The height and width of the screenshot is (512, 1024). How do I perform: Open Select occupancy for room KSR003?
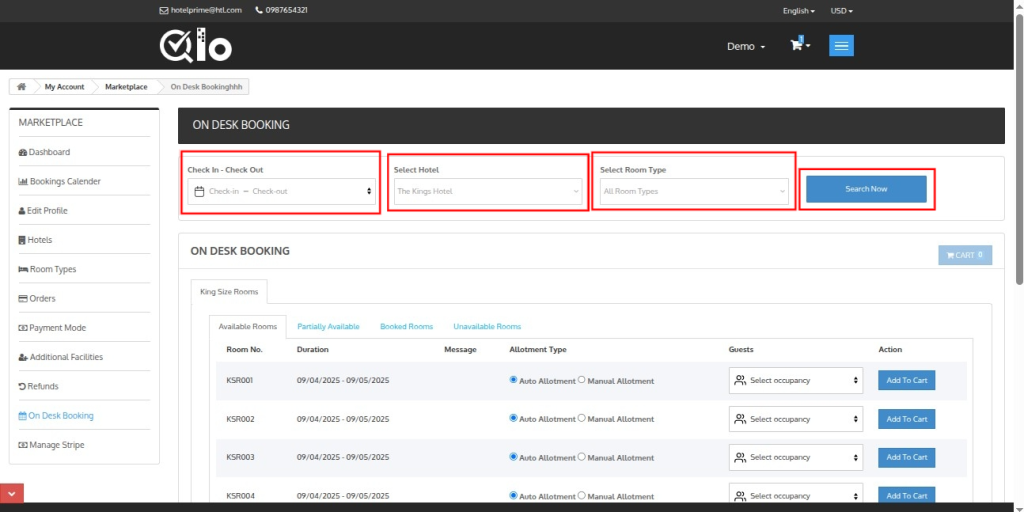pyautogui.click(x=796, y=457)
